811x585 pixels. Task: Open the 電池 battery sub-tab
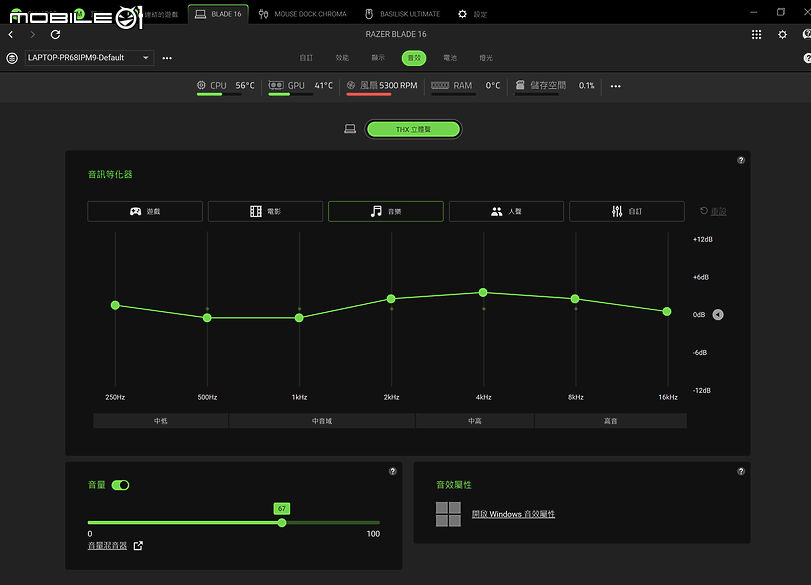click(x=450, y=58)
